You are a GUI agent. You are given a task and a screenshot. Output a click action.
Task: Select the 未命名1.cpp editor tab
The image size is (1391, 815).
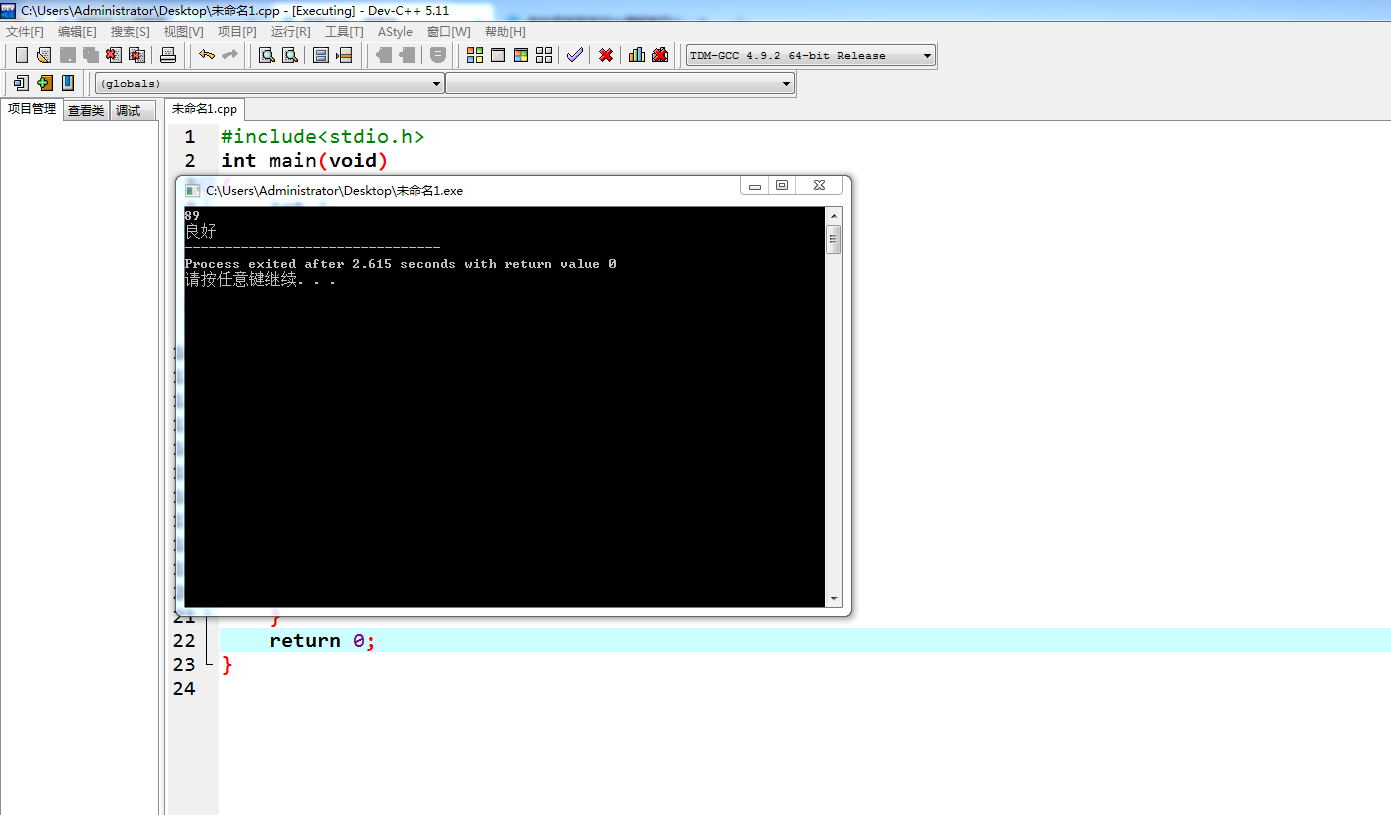pyautogui.click(x=204, y=109)
